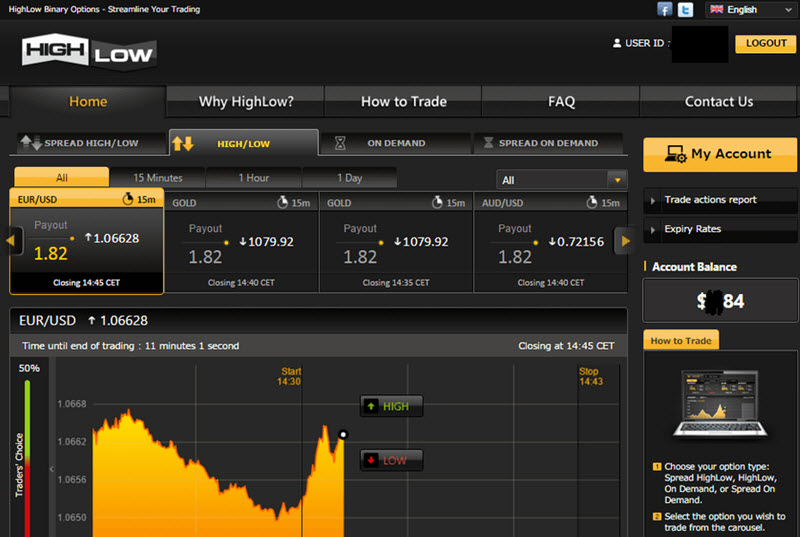Click the Stop 14:43 chart marker
Image resolution: width=800 pixels, height=537 pixels.
pos(590,376)
